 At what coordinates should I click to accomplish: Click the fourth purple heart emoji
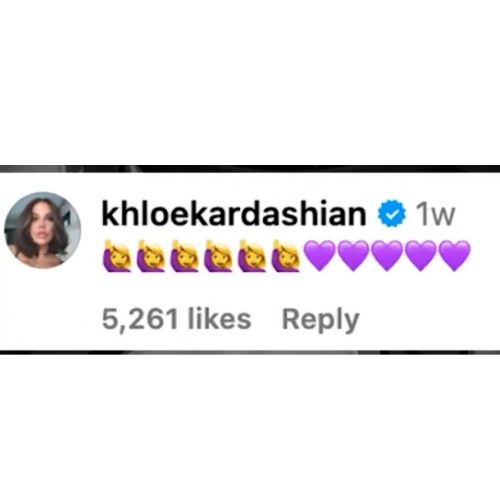(x=421, y=256)
